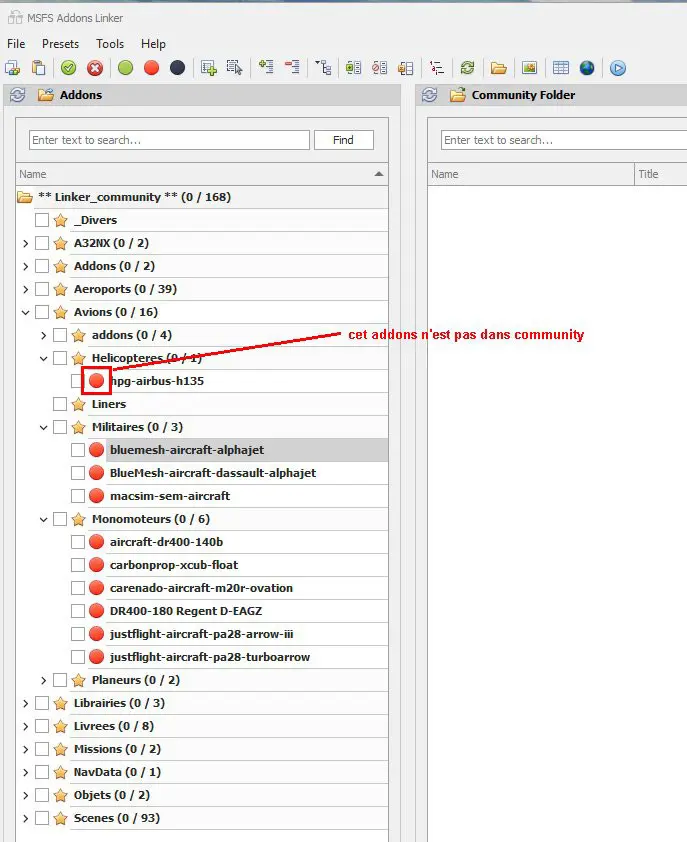Screen dimensions: 687x842
Task: Check the Avions group checkbox
Action: point(42,312)
